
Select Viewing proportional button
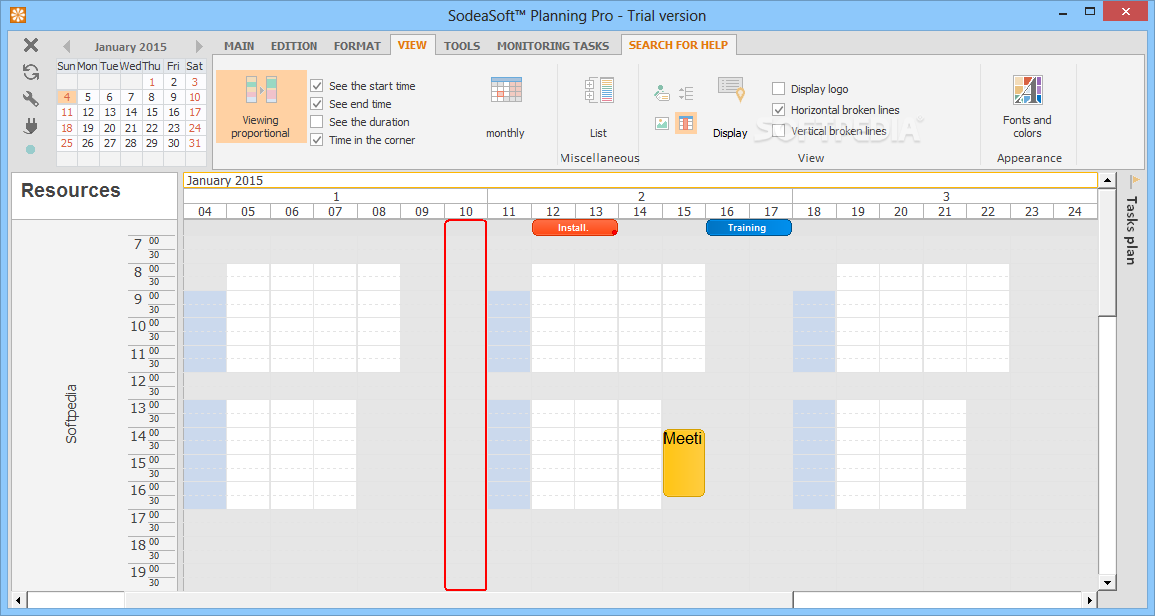tap(260, 107)
